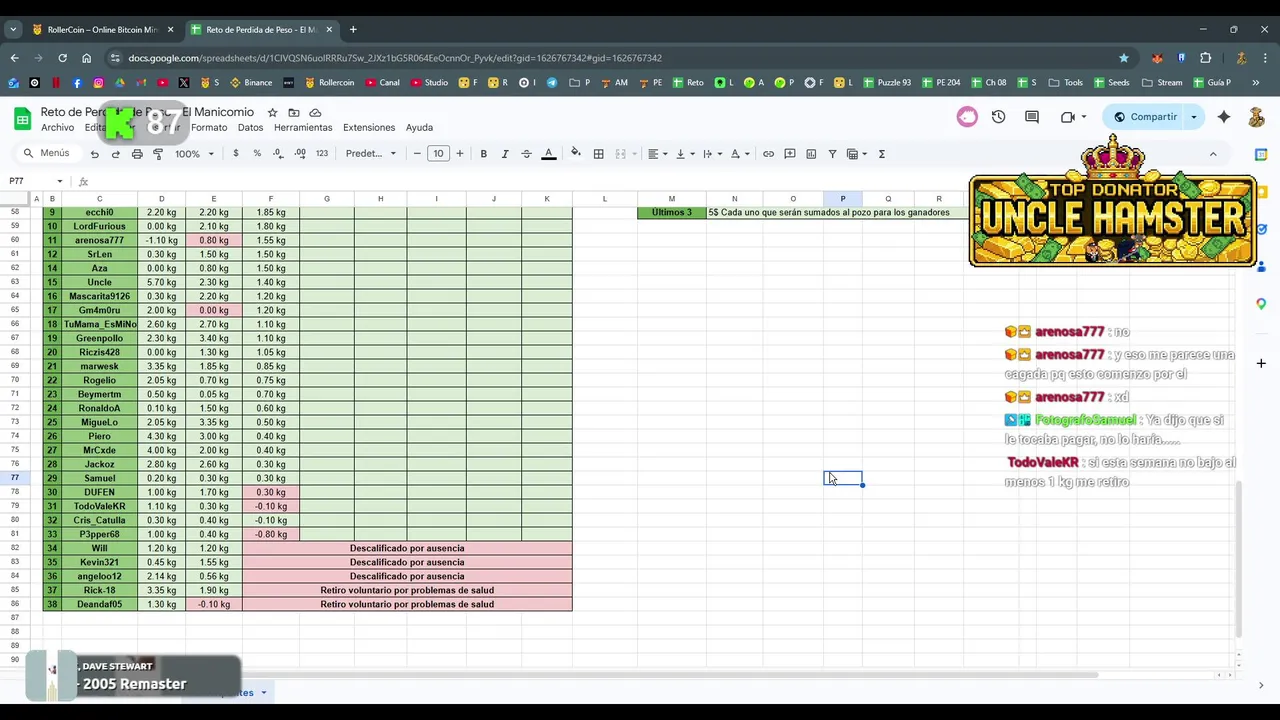Select cell containing TodoValeKR

click(100, 506)
